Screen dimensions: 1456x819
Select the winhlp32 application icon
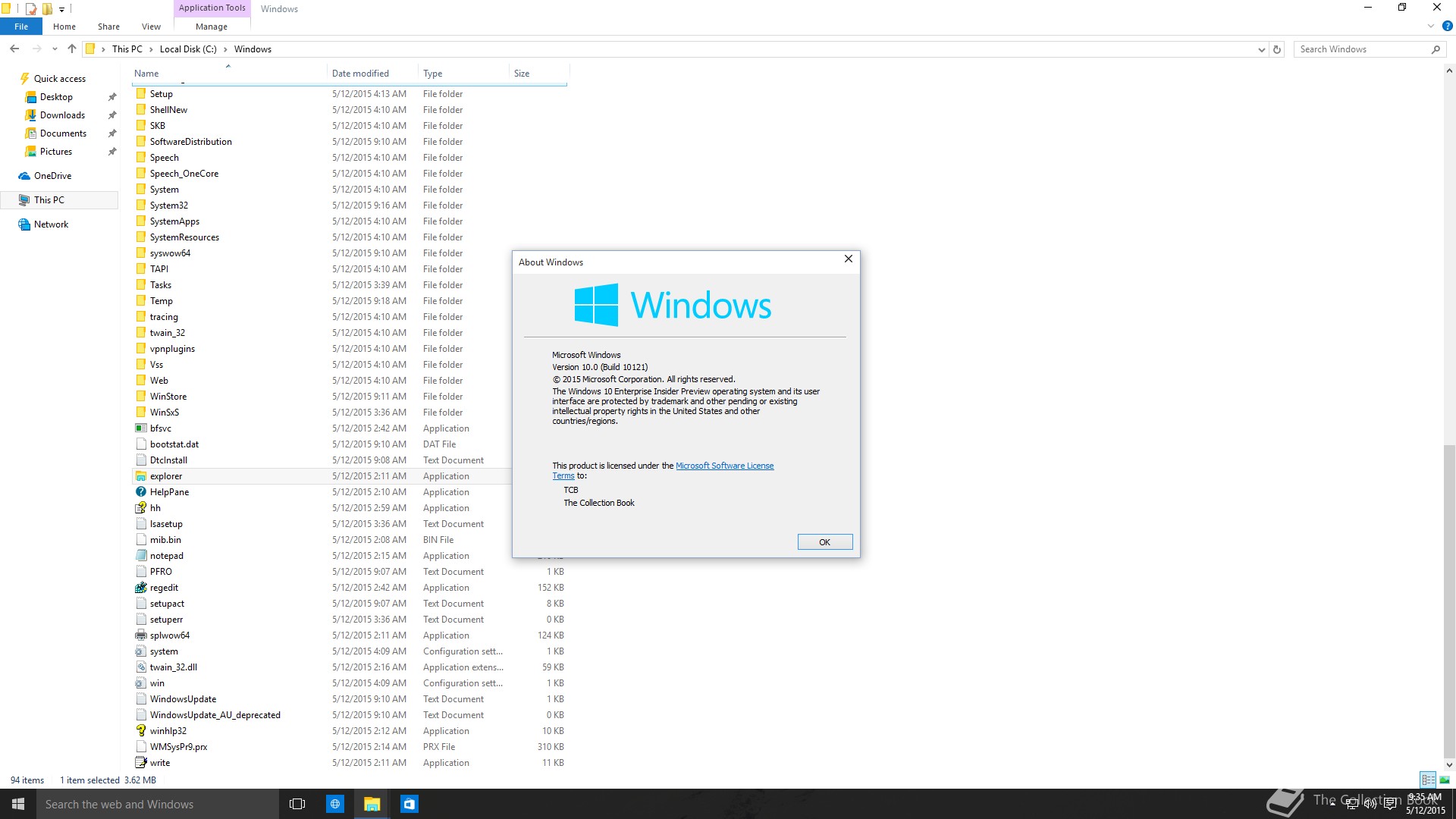pos(141,731)
